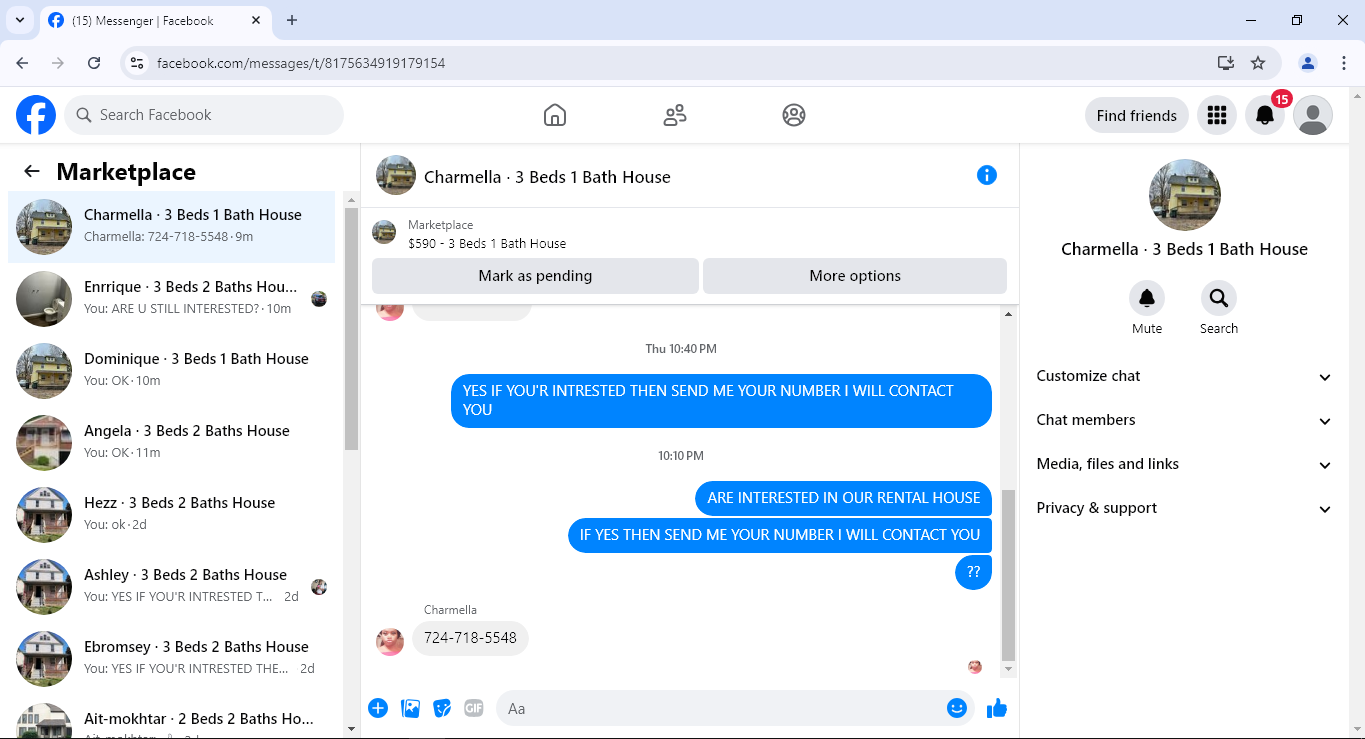
Task: Go to the Home feed icon
Action: pos(555,115)
